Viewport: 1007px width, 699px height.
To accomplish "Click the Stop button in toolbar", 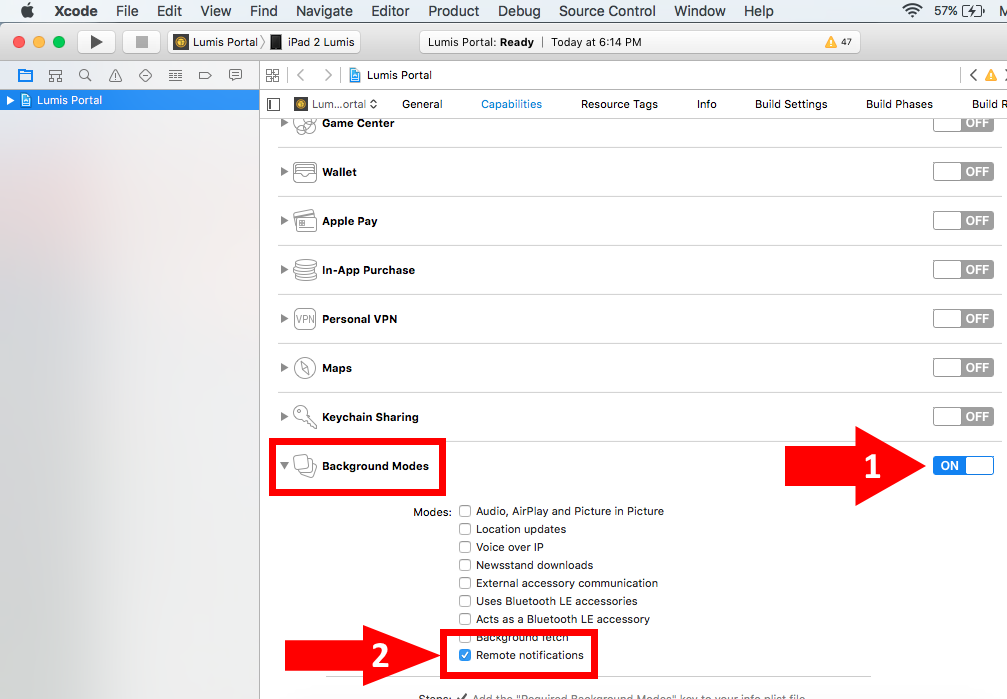I will click(142, 42).
